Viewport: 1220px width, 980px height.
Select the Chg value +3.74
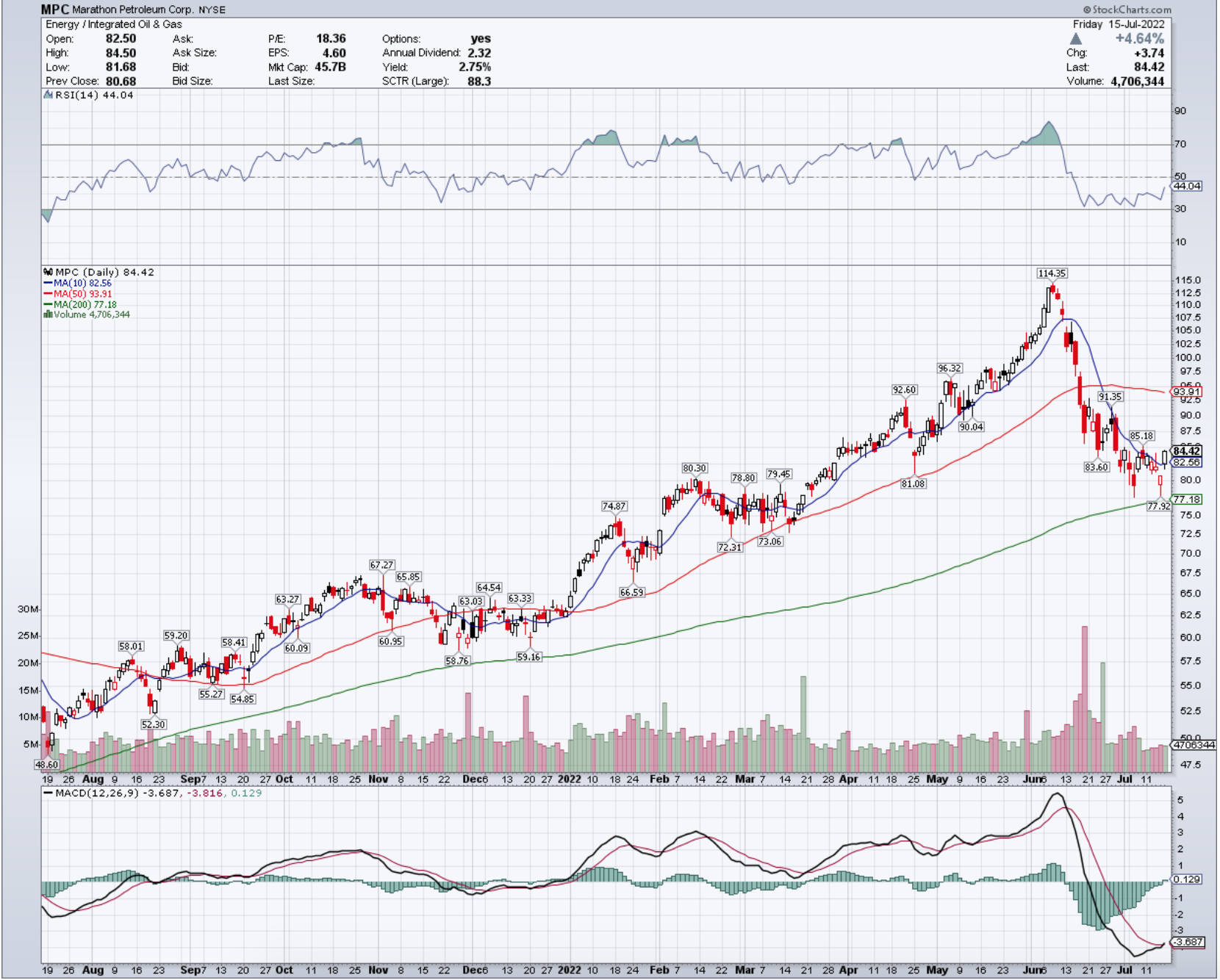[1149, 53]
